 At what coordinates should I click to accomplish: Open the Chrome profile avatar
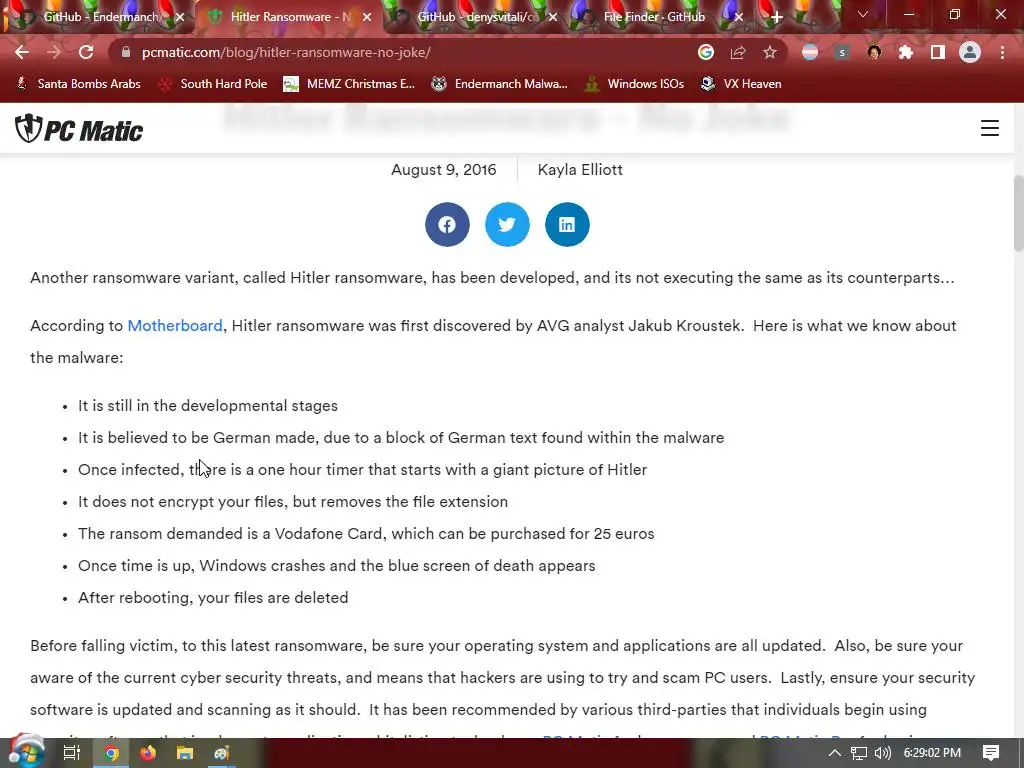970,52
